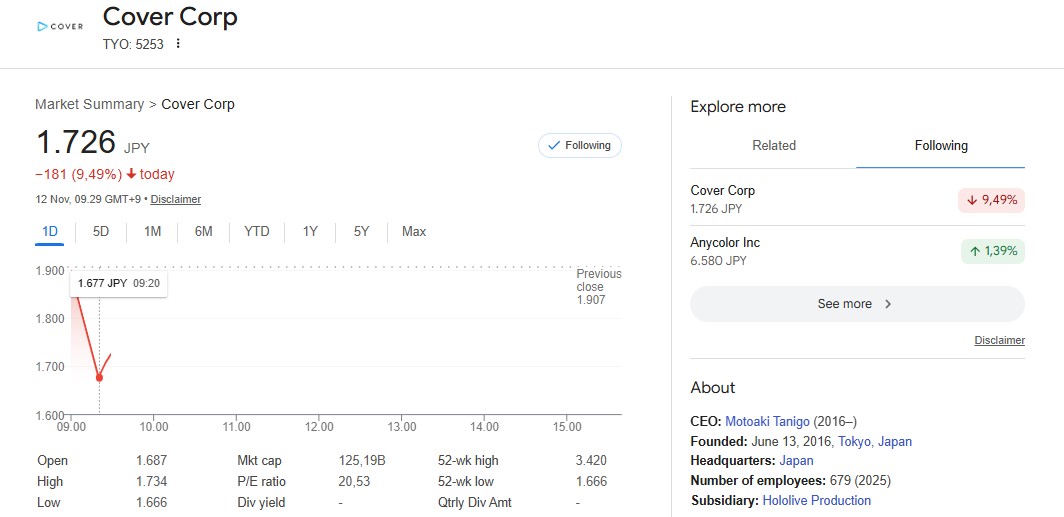Open Motoaki Tanigo CEO link

coord(767,422)
